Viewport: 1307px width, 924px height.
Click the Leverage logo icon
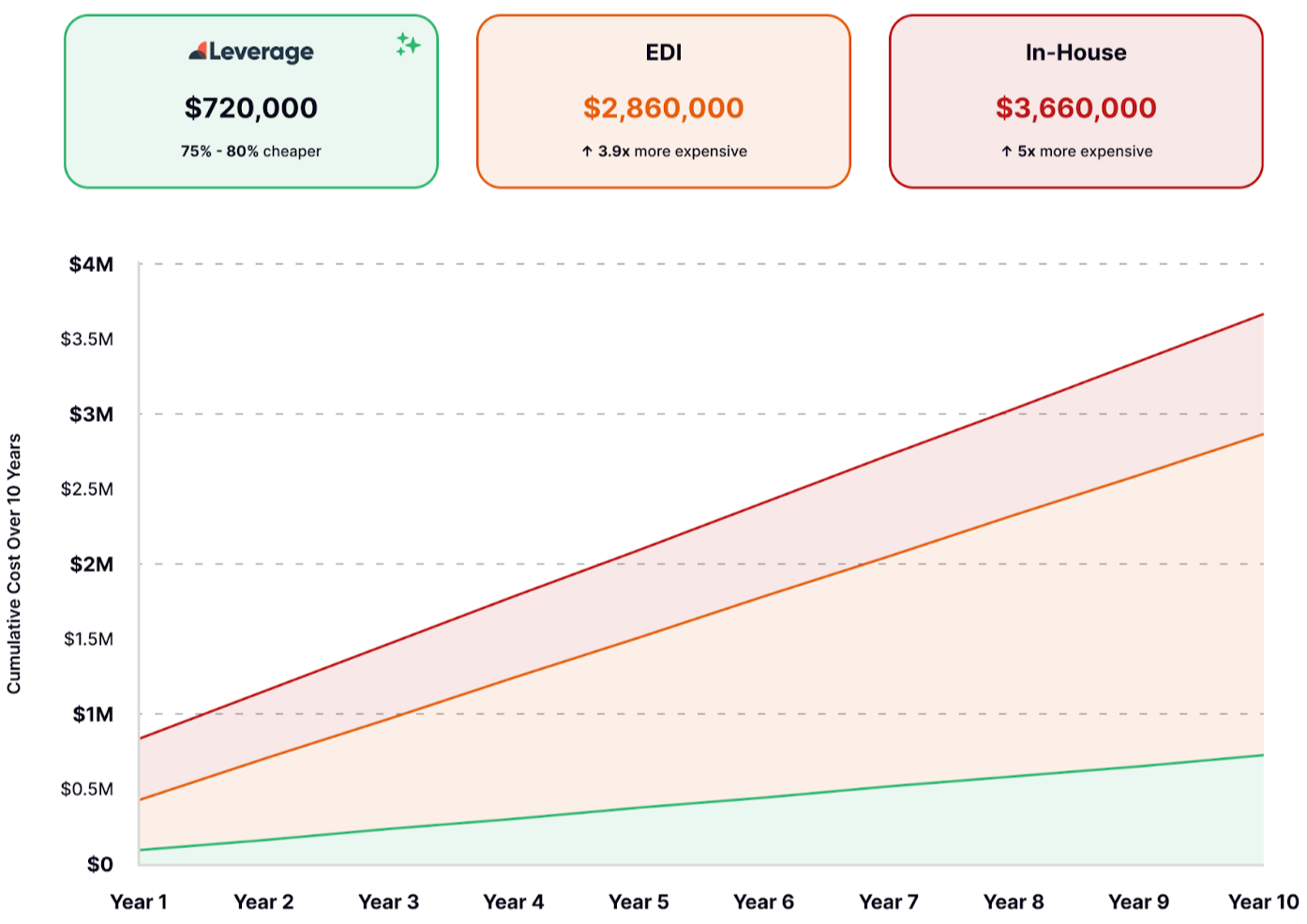click(x=197, y=52)
